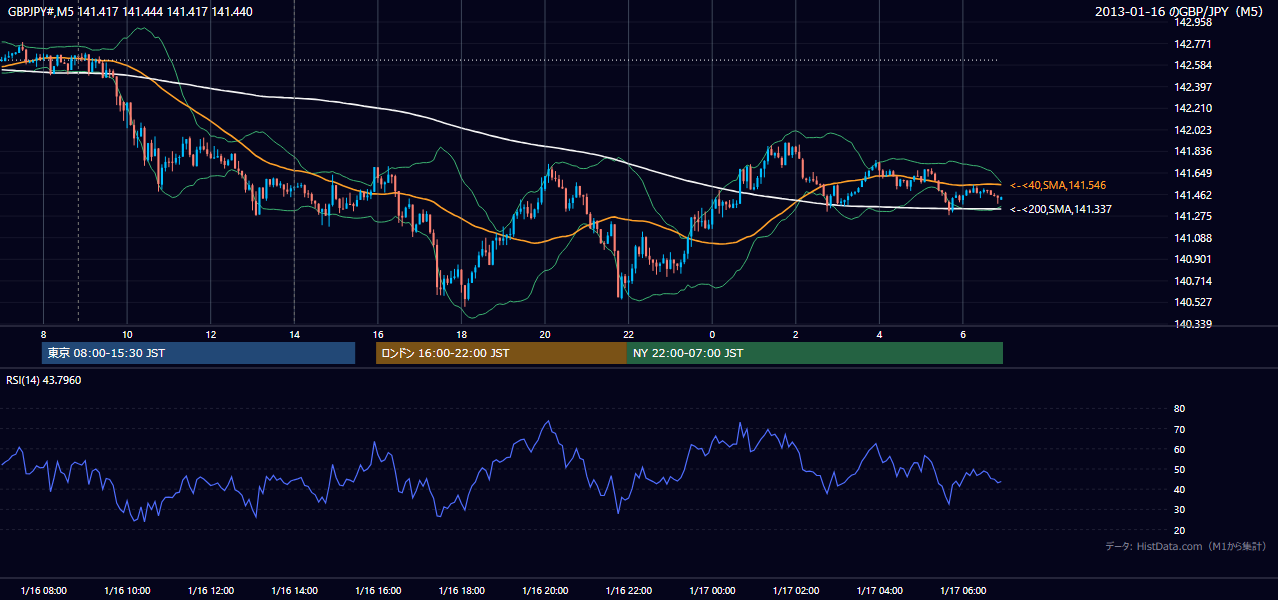
Task: Click price level 141.836 on axis
Action: [x=1193, y=151]
